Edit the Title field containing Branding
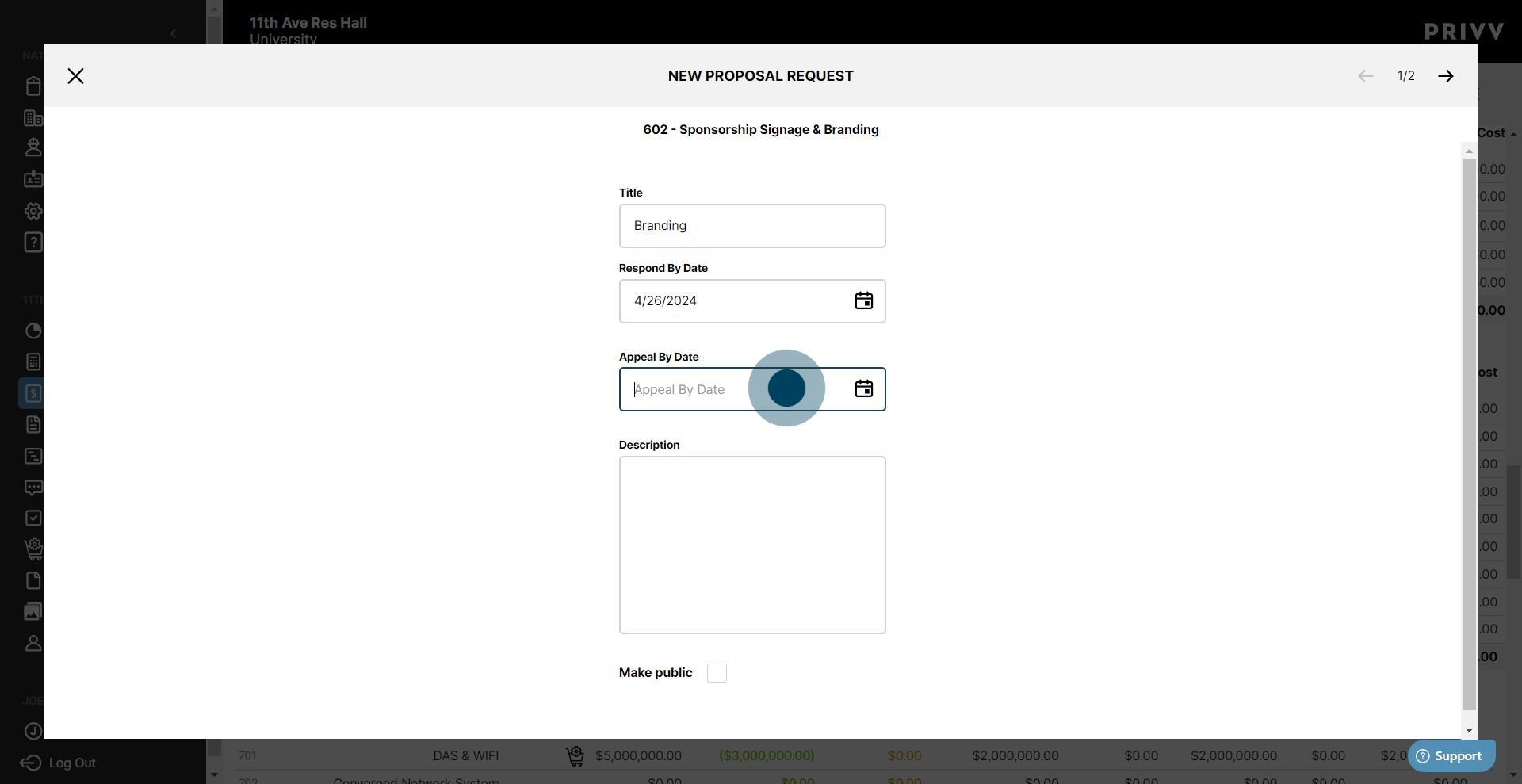The height and width of the screenshot is (784, 1522). click(752, 226)
